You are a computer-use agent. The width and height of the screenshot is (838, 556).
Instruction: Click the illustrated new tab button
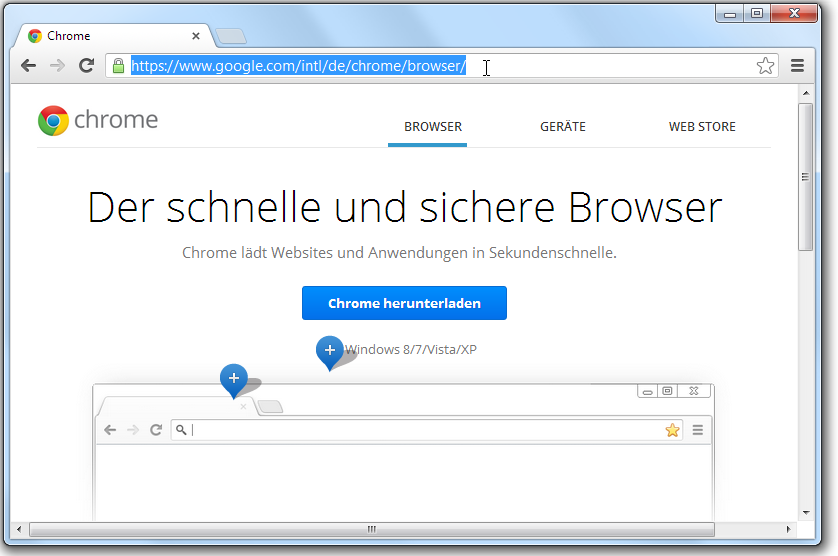click(270, 407)
